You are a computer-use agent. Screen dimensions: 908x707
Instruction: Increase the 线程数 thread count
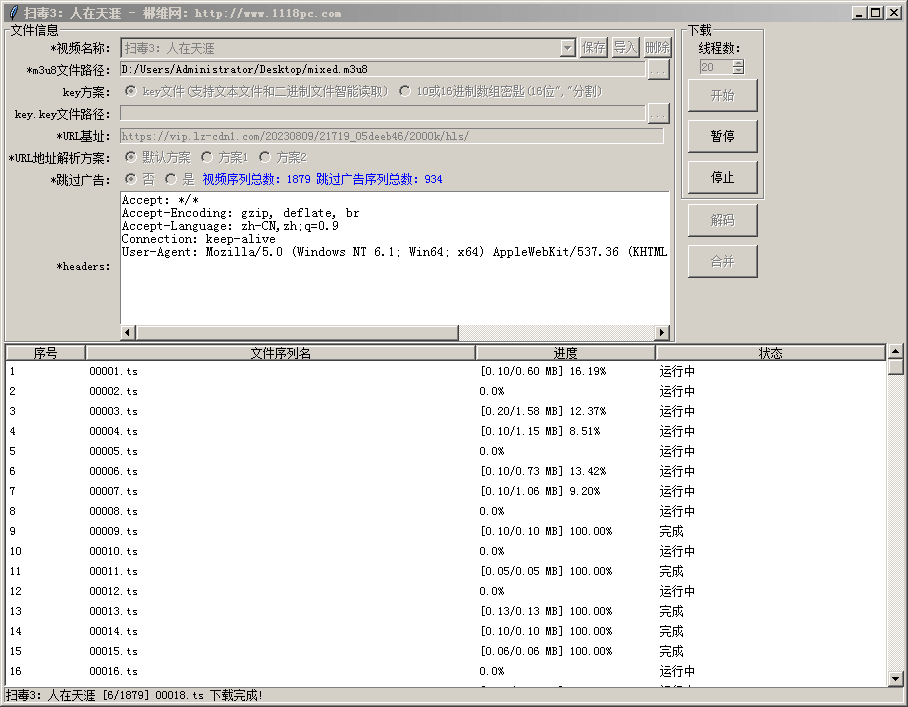(x=738, y=63)
